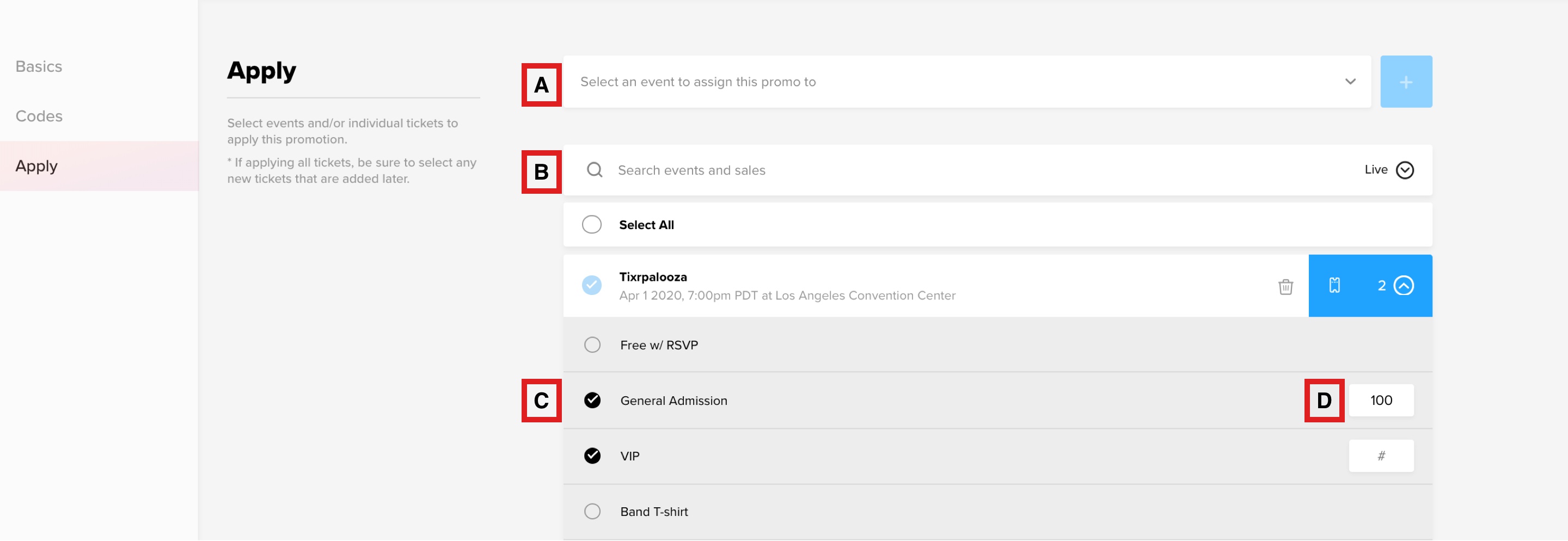Delete Tixrpalooza using the trash icon

click(1285, 287)
